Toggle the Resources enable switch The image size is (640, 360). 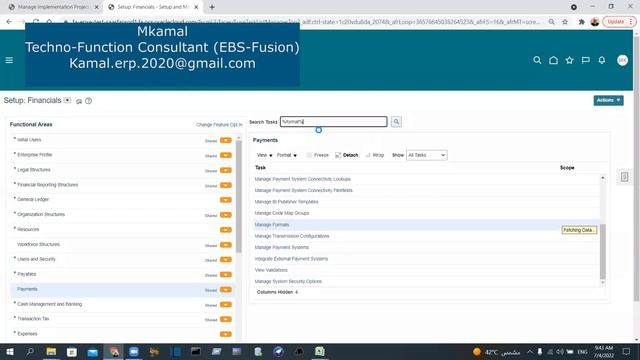(226, 230)
